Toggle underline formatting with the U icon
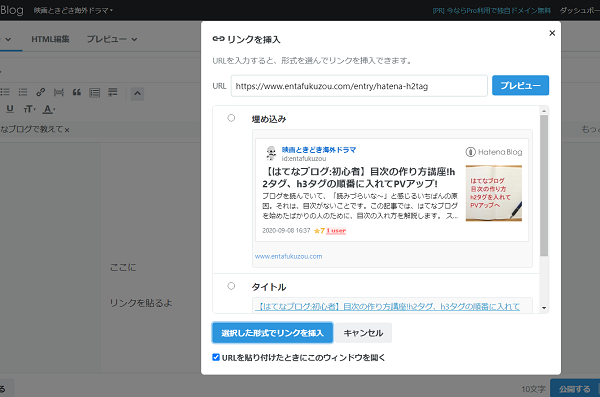The width and height of the screenshot is (600, 397). [10, 109]
